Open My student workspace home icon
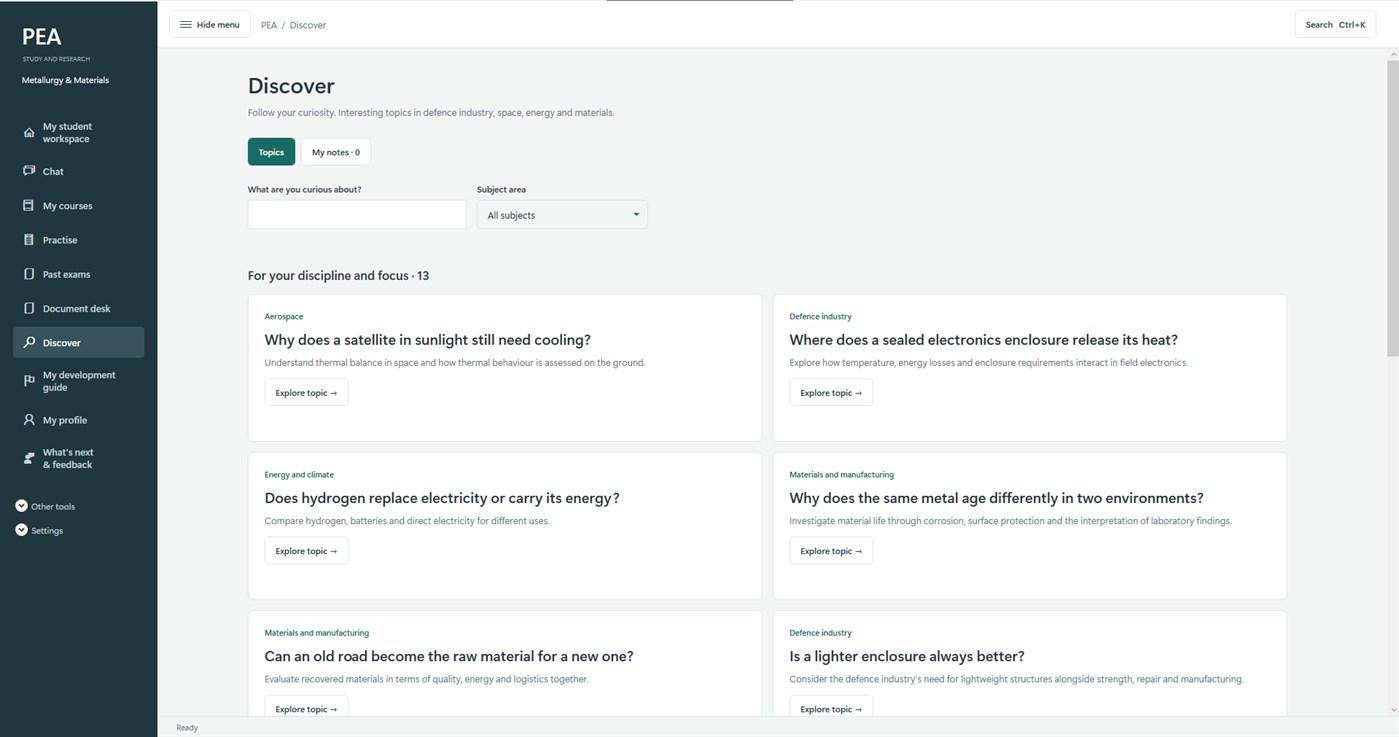The width and height of the screenshot is (1399, 737). point(29,133)
